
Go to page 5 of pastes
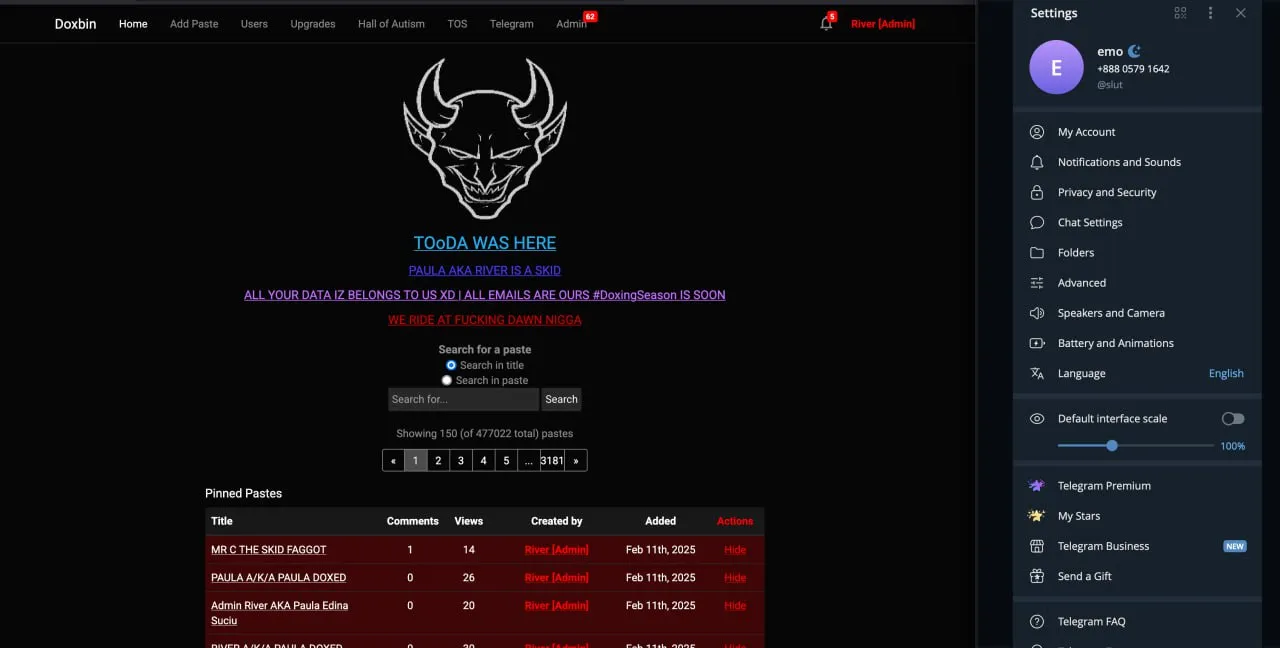tap(506, 461)
